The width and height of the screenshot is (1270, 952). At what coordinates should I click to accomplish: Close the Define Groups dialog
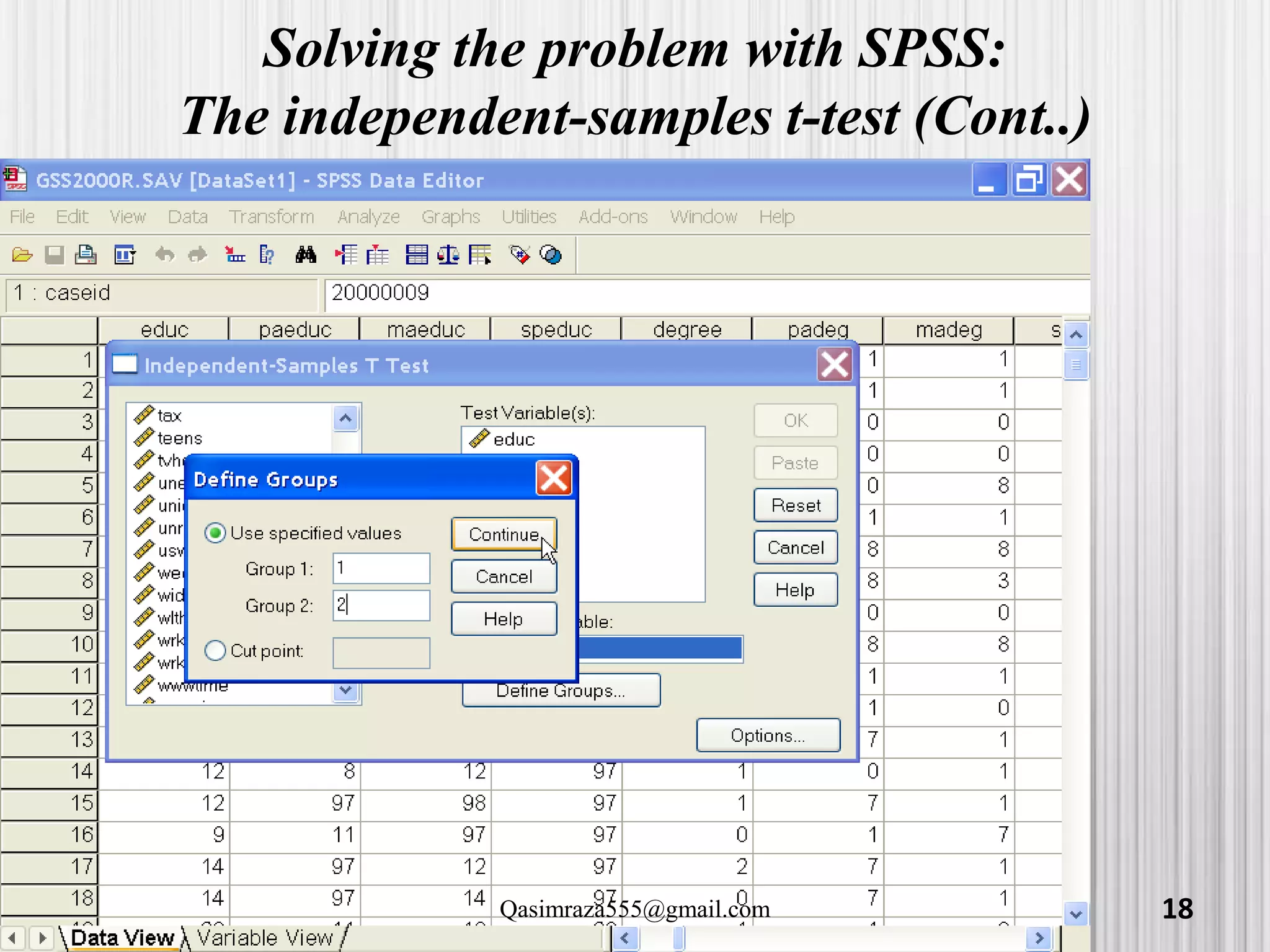click(553, 478)
